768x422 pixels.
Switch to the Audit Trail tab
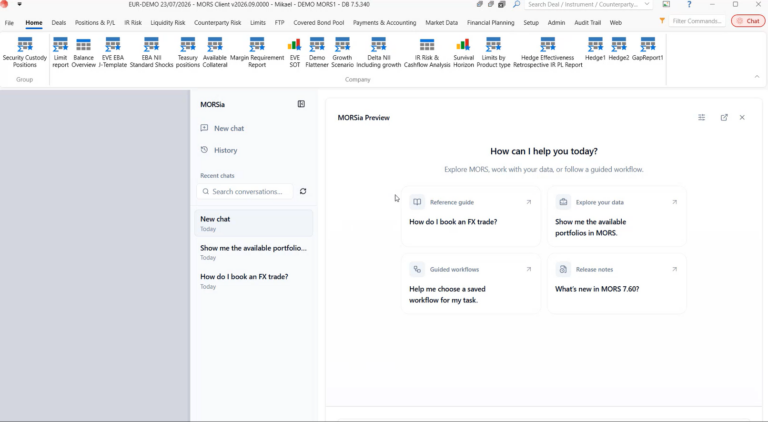[588, 23]
